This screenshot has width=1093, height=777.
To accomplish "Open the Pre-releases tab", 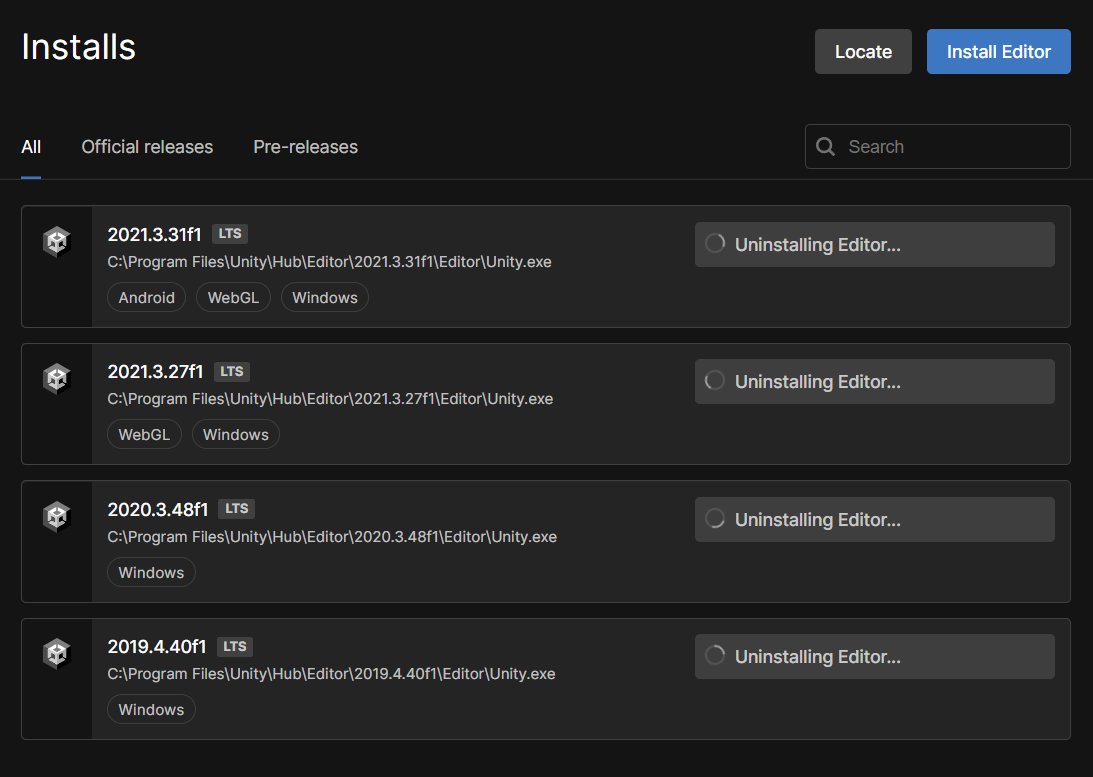I will click(305, 147).
